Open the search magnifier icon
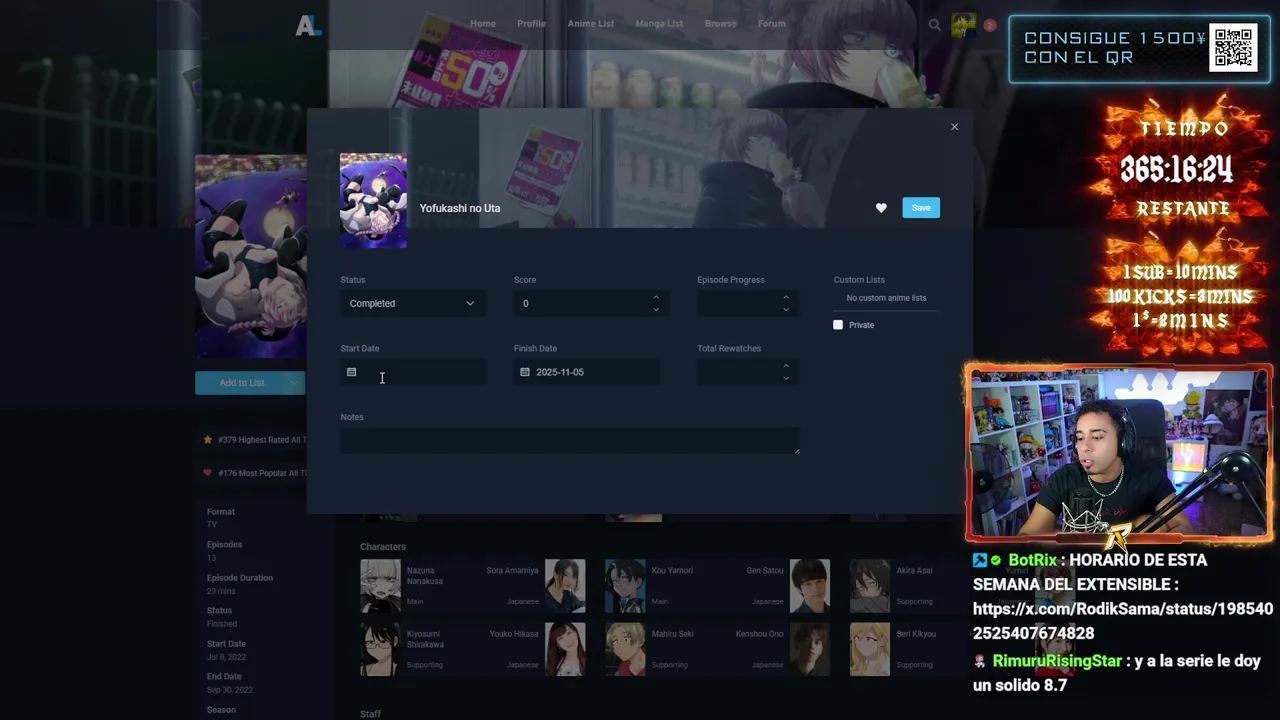This screenshot has height=720, width=1280. point(934,25)
